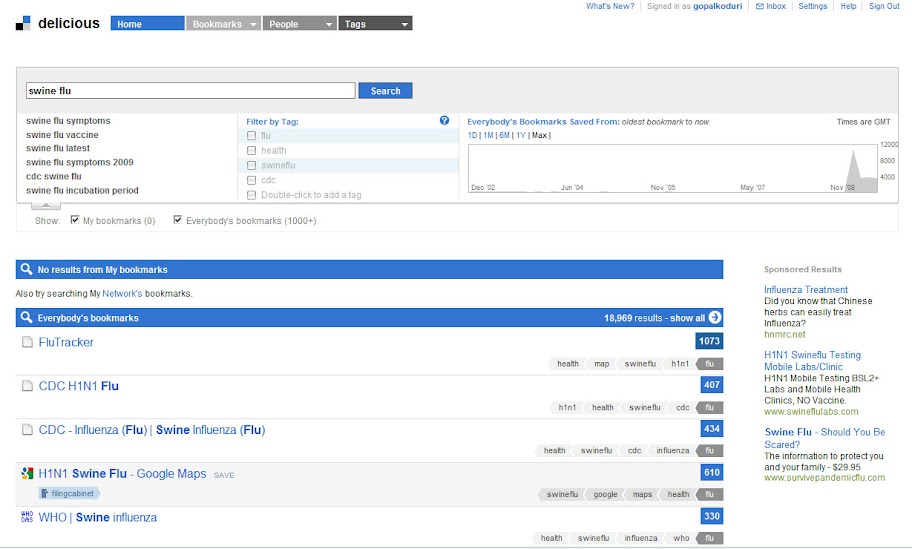Open www.survivepandemicflu.com sponsored URL
This screenshot has height=549, width=912.
(824, 478)
